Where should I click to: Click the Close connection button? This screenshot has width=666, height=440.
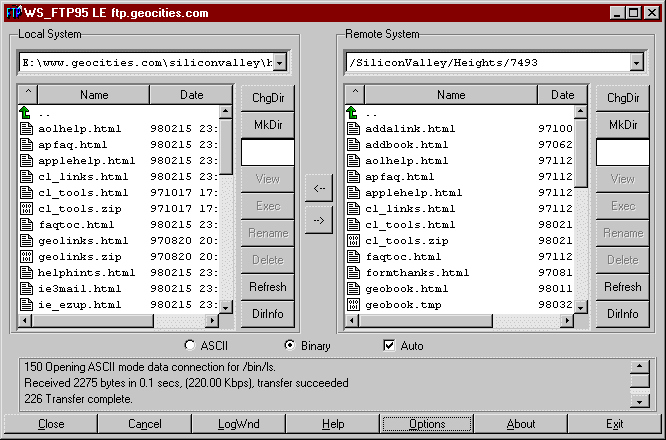(51, 424)
